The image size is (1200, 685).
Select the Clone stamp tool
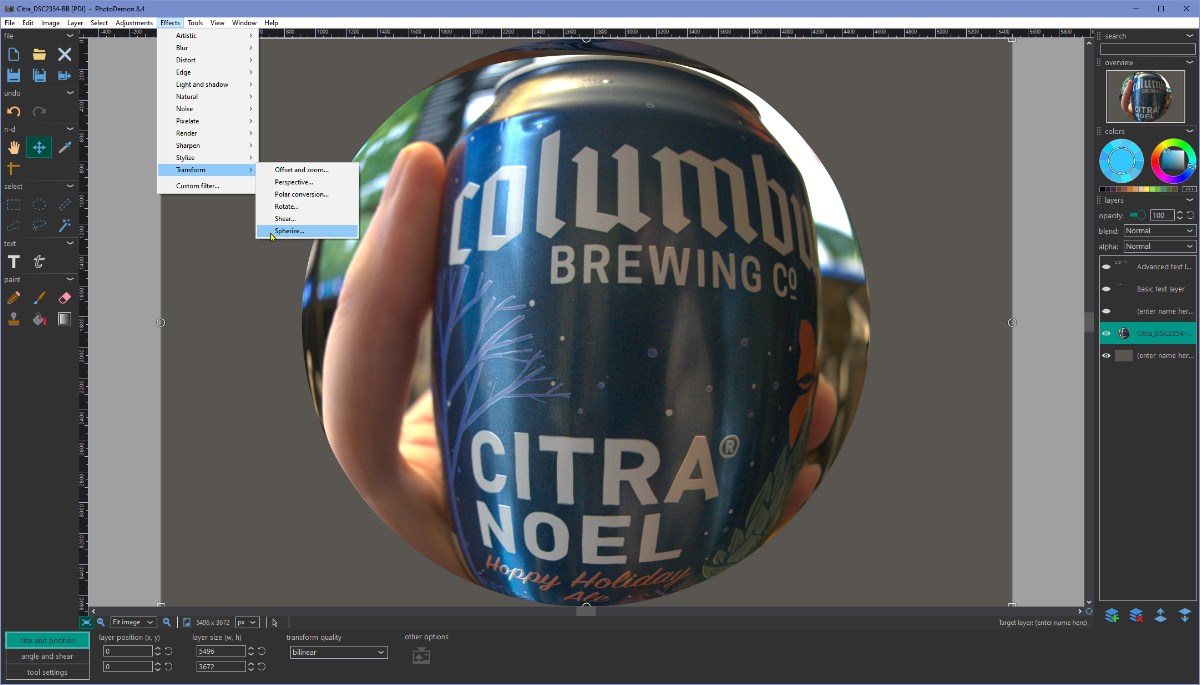(x=14, y=319)
